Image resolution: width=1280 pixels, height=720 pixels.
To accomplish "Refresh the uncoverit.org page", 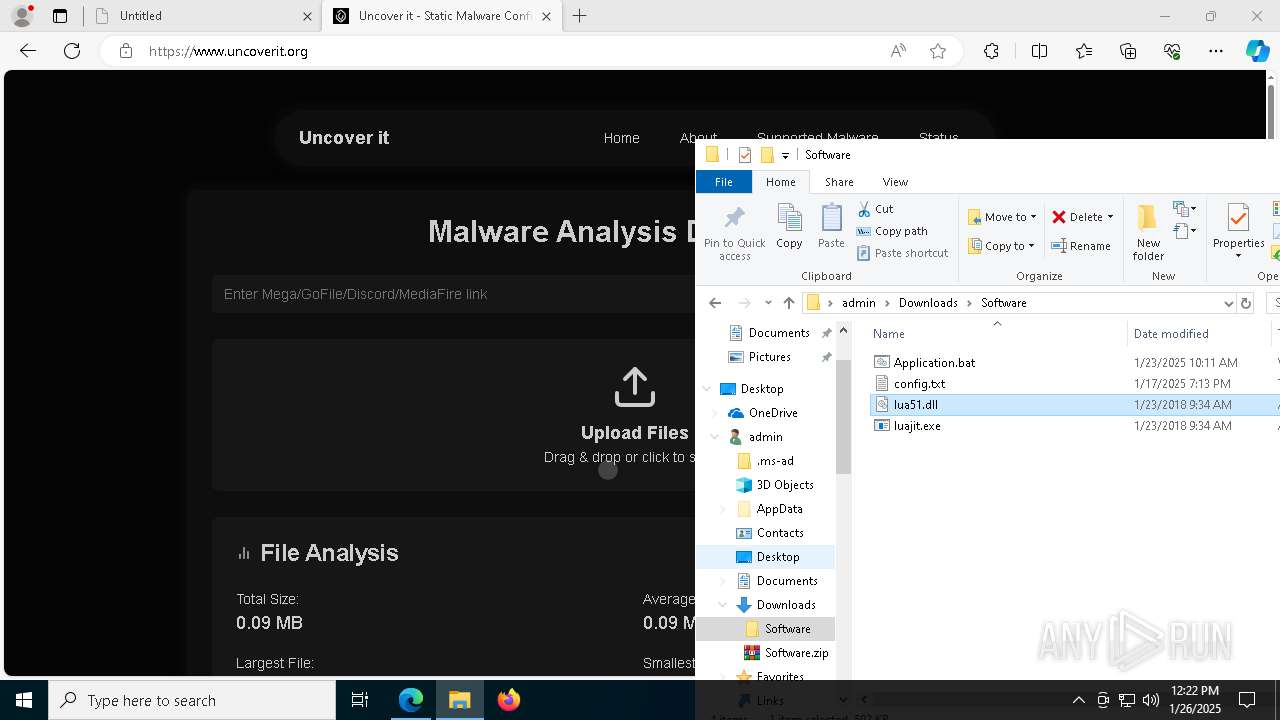I will pos(72,51).
